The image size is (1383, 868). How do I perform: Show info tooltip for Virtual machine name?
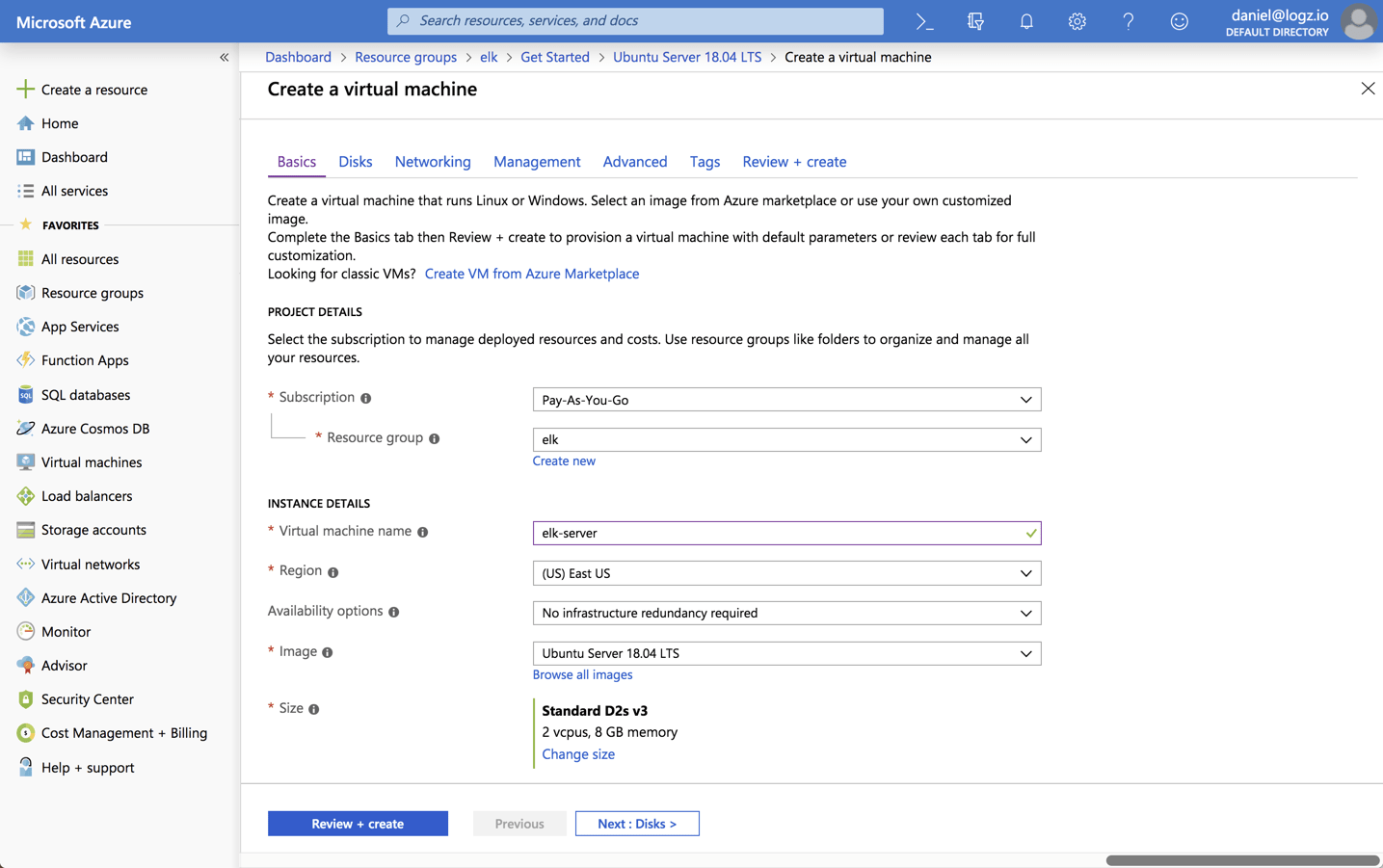point(422,532)
